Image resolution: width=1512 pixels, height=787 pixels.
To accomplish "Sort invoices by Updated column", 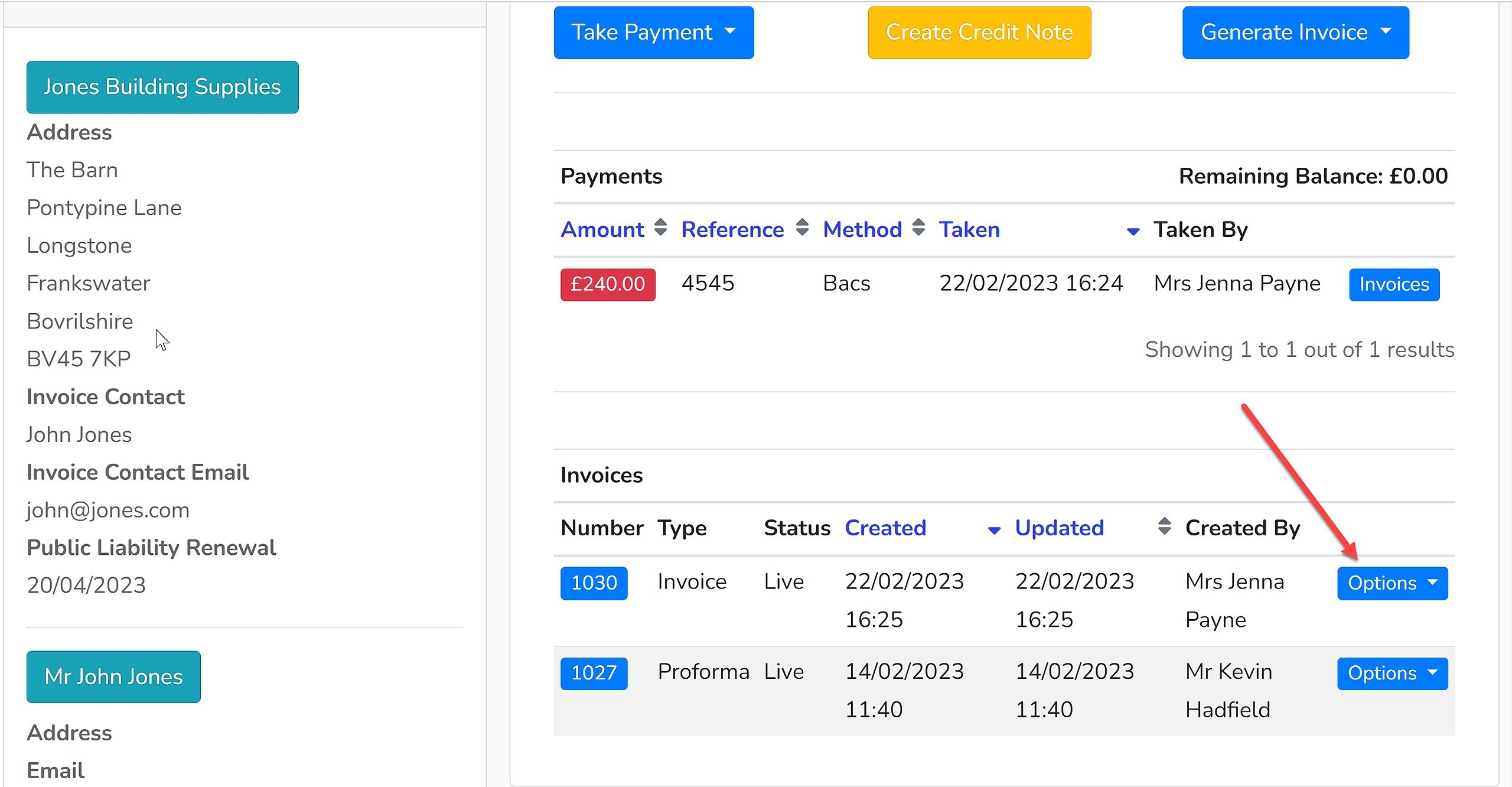I will click(x=1059, y=528).
